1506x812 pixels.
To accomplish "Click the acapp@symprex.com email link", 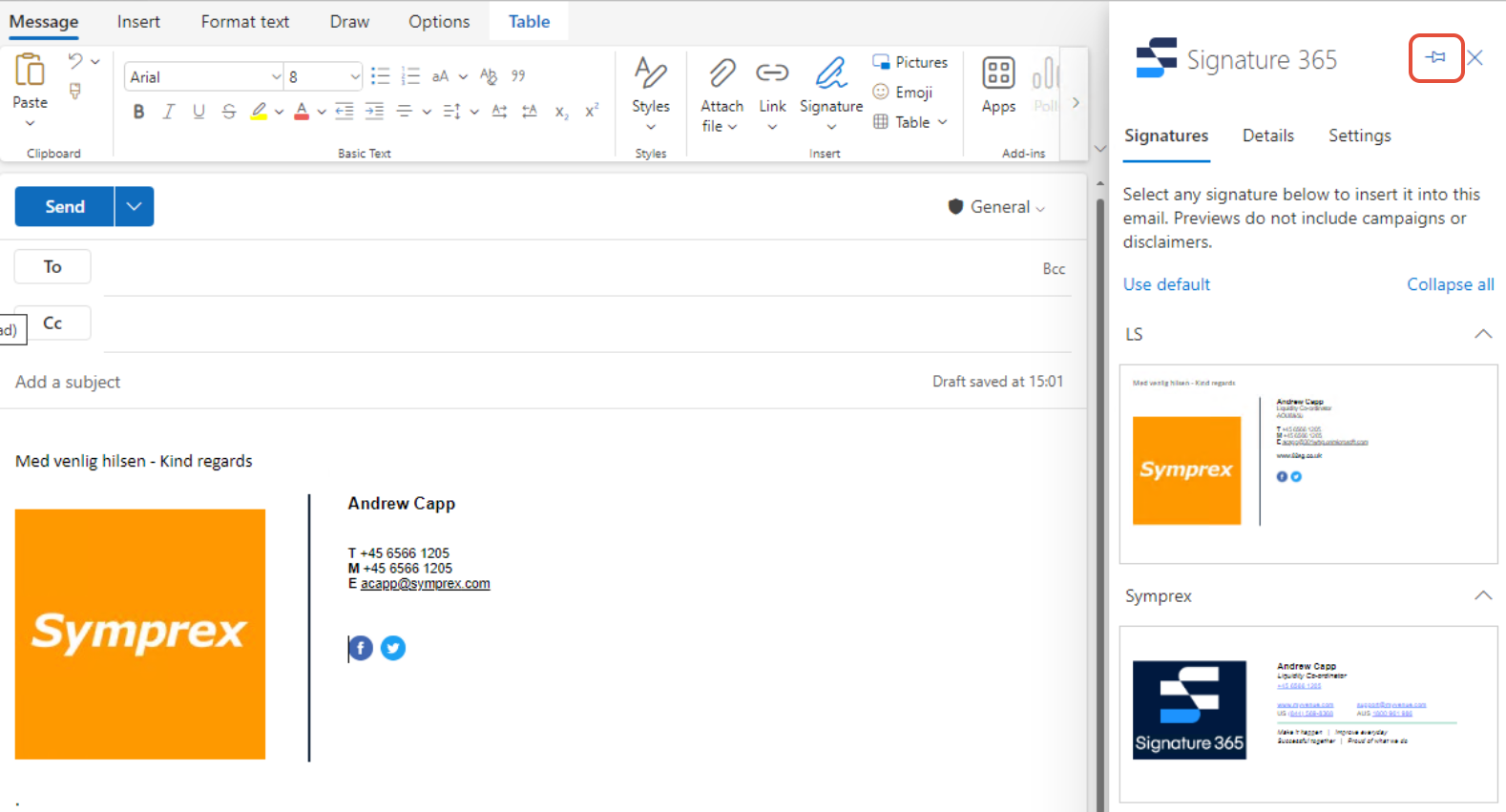I will tap(425, 584).
